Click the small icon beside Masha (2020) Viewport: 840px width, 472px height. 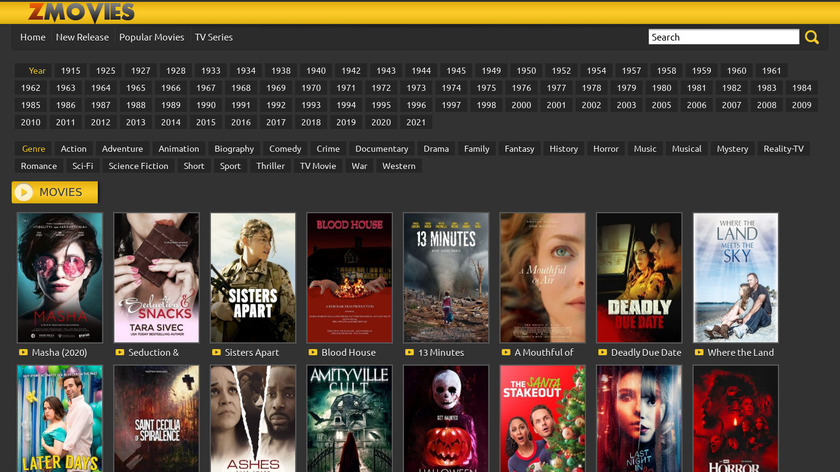pos(23,352)
